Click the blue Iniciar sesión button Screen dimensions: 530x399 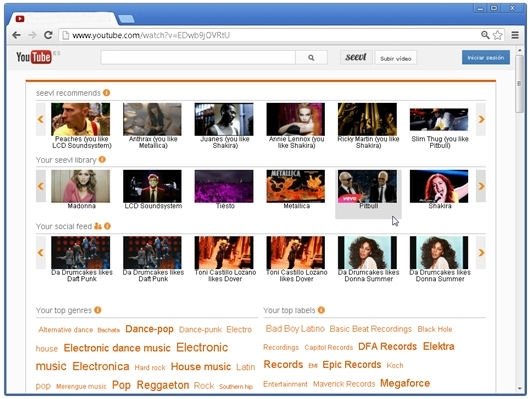pyautogui.click(x=486, y=57)
